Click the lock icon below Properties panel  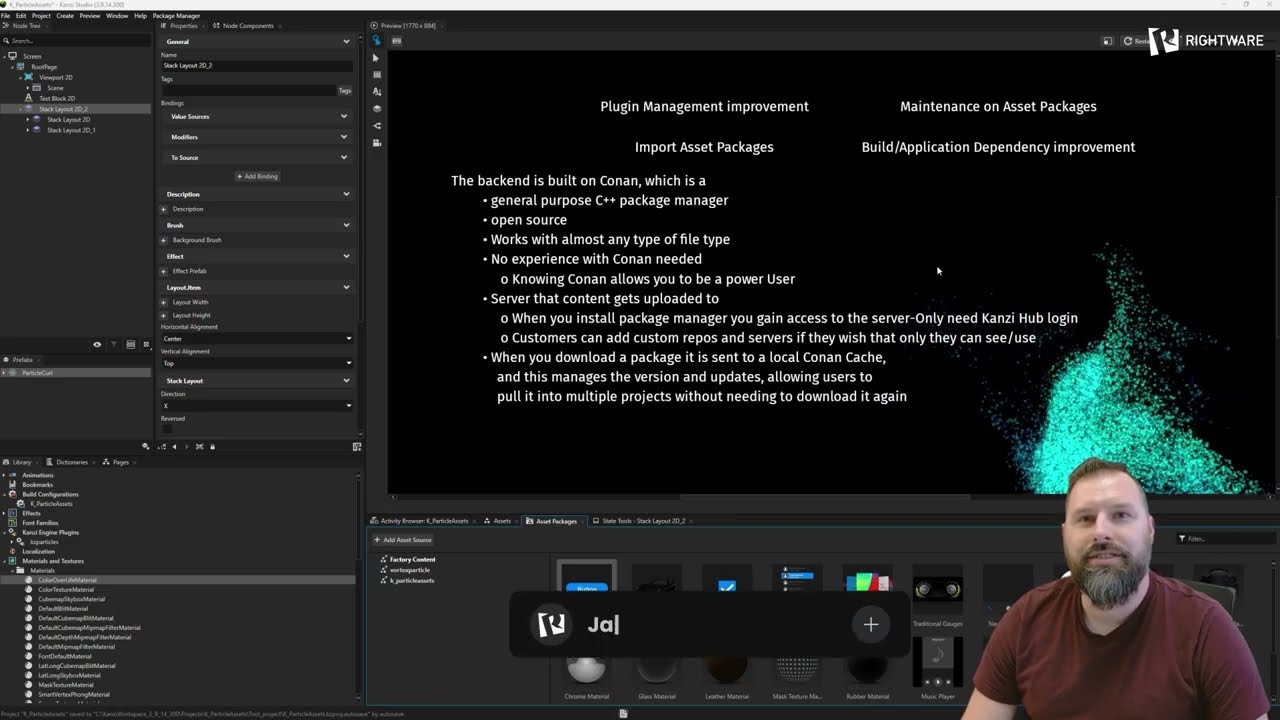click(212, 447)
